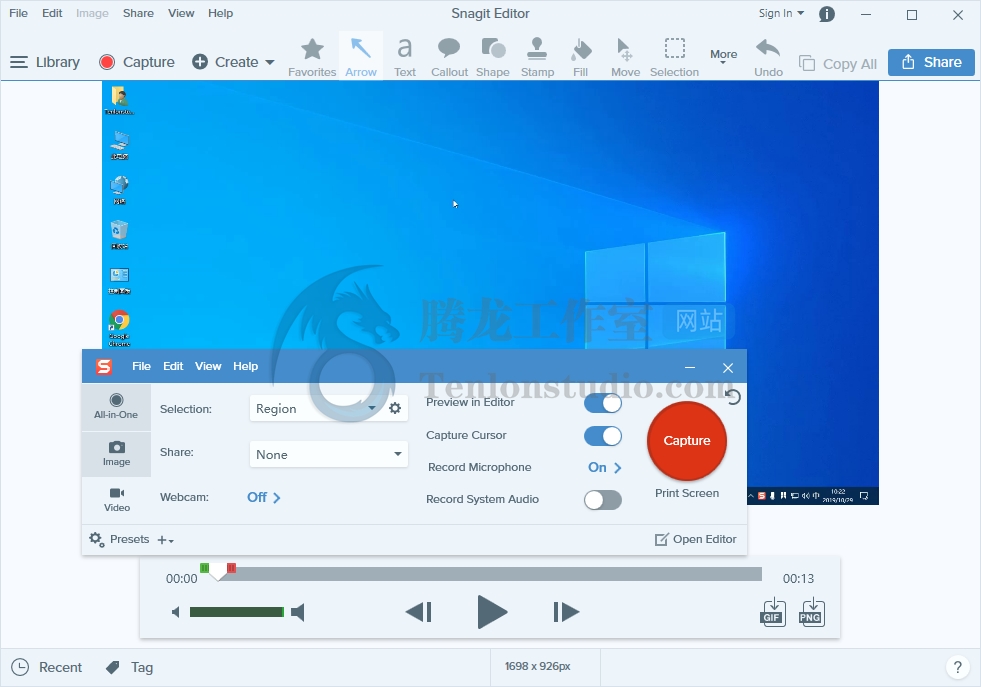Open Help menu in capture window
The height and width of the screenshot is (687, 981).
coord(245,366)
